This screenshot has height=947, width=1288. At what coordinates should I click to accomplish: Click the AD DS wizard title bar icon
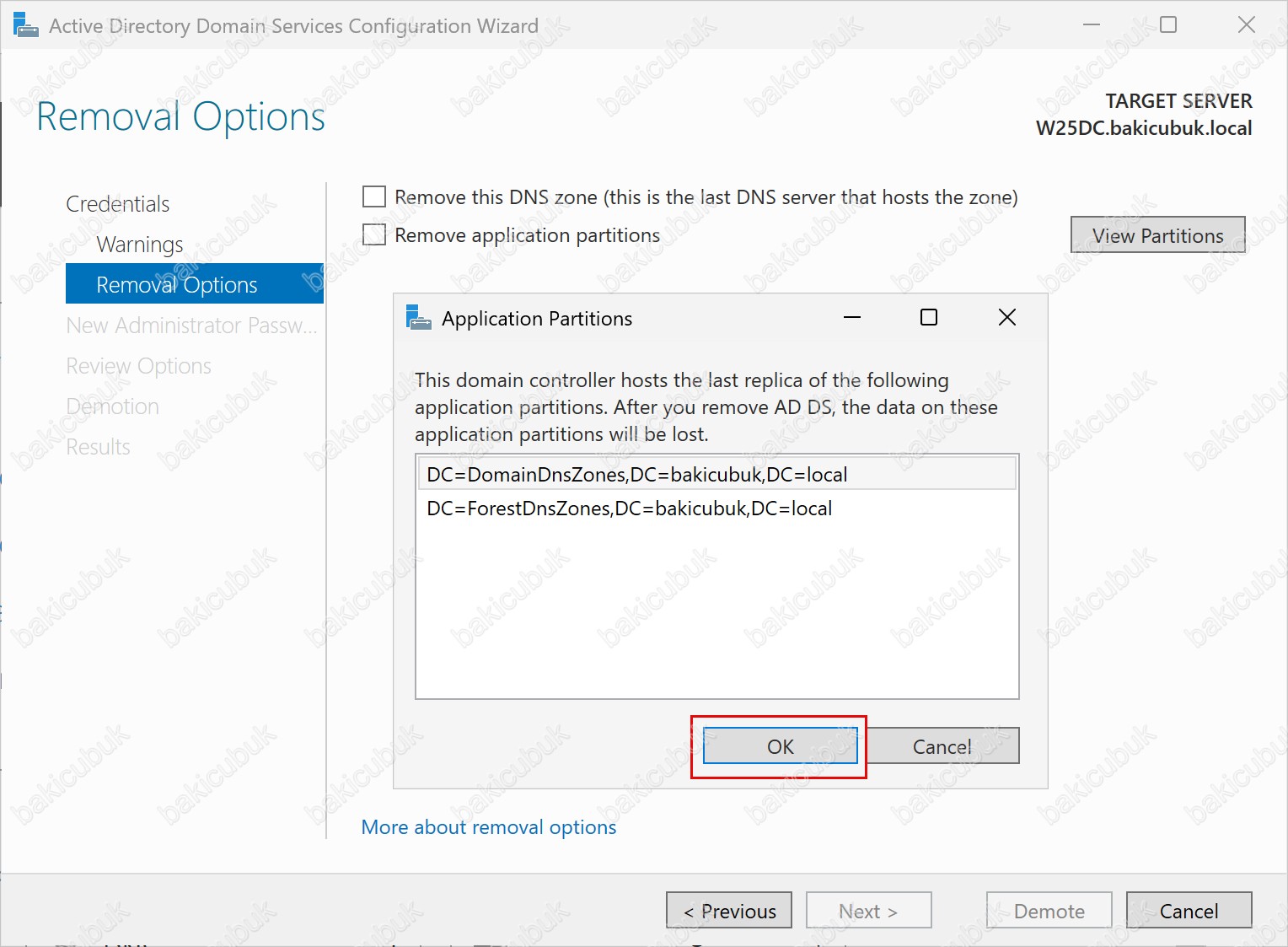pyautogui.click(x=25, y=25)
